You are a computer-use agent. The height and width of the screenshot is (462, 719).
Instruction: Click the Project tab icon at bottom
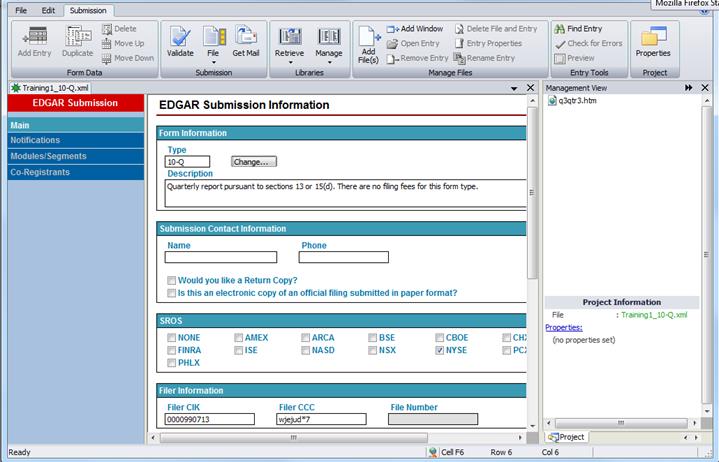click(554, 437)
